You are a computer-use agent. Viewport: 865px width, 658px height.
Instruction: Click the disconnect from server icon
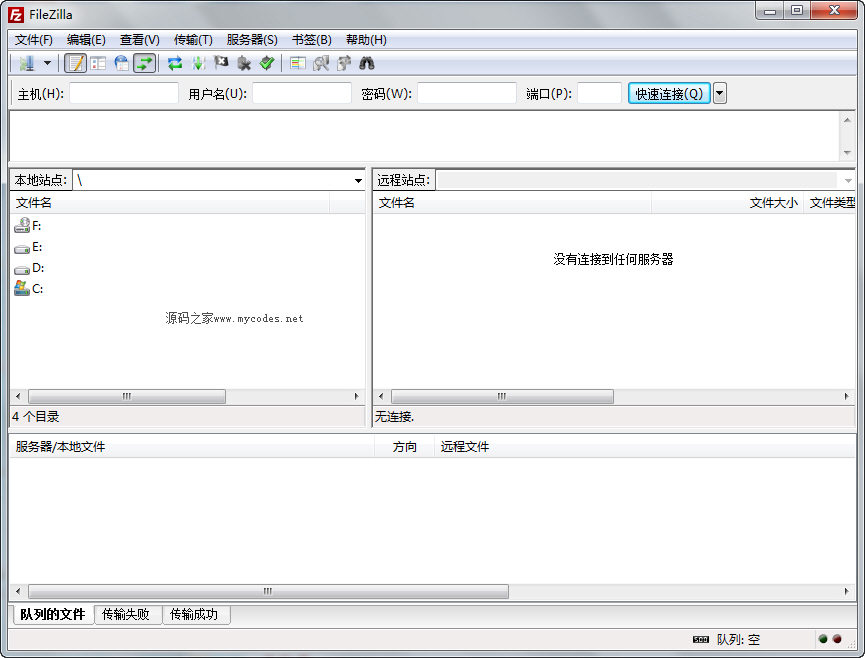pos(244,63)
